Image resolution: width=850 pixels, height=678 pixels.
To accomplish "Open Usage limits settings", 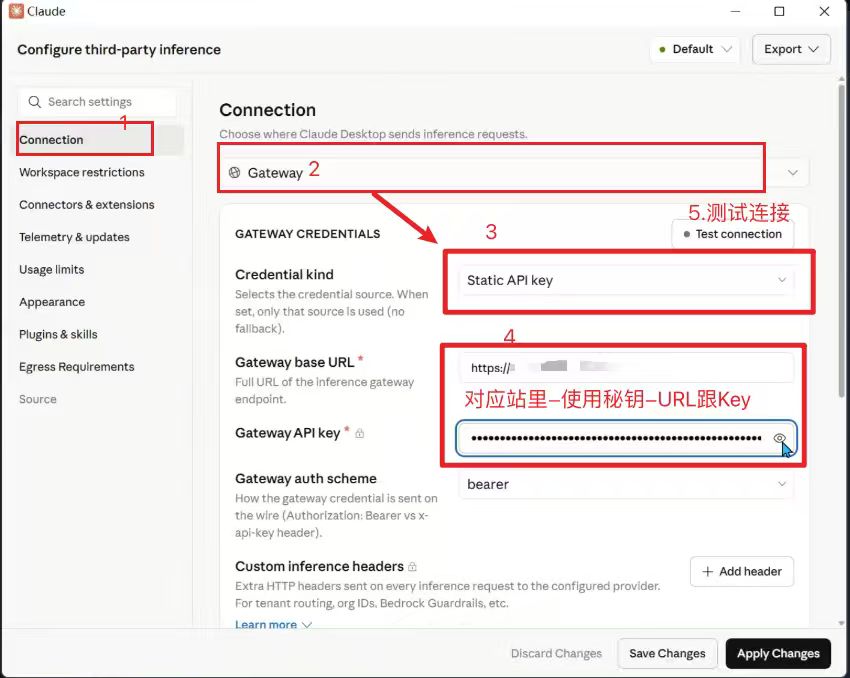I will 51,270.
